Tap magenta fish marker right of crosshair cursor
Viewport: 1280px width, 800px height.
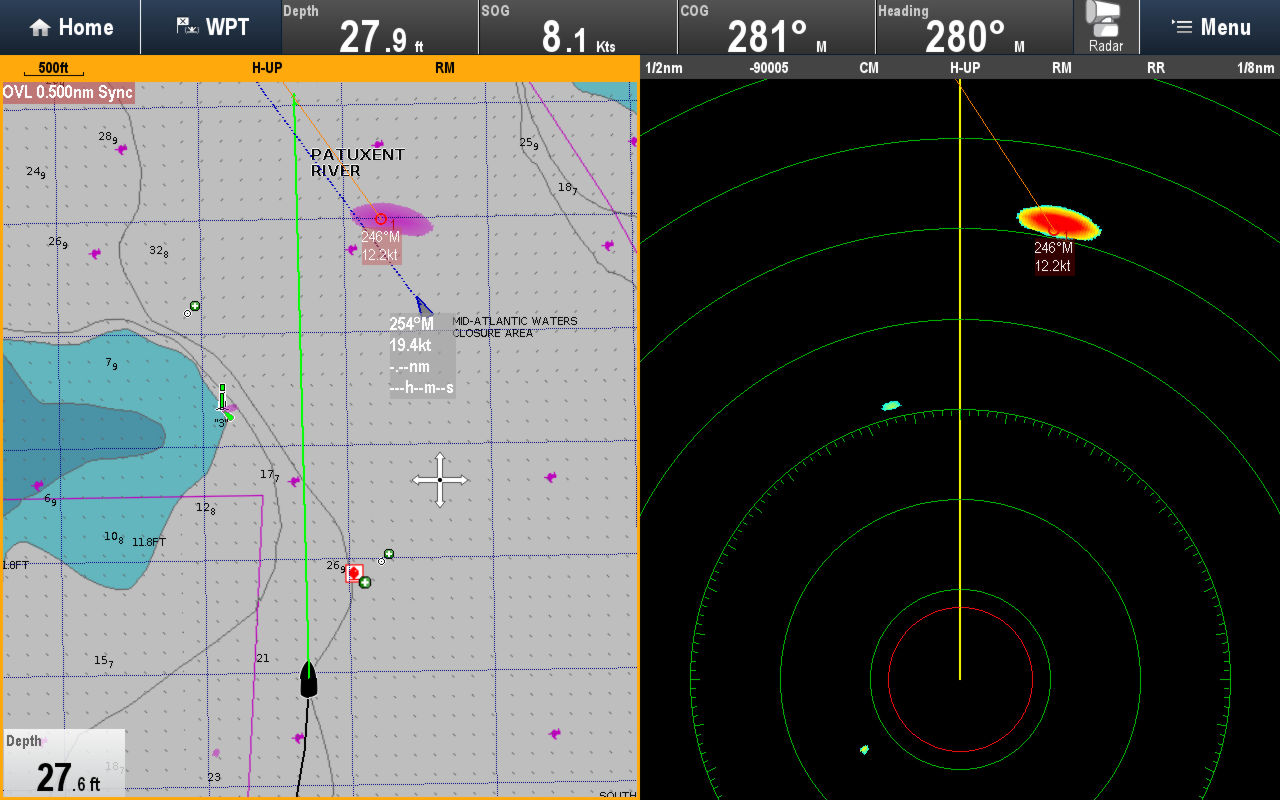[550, 477]
